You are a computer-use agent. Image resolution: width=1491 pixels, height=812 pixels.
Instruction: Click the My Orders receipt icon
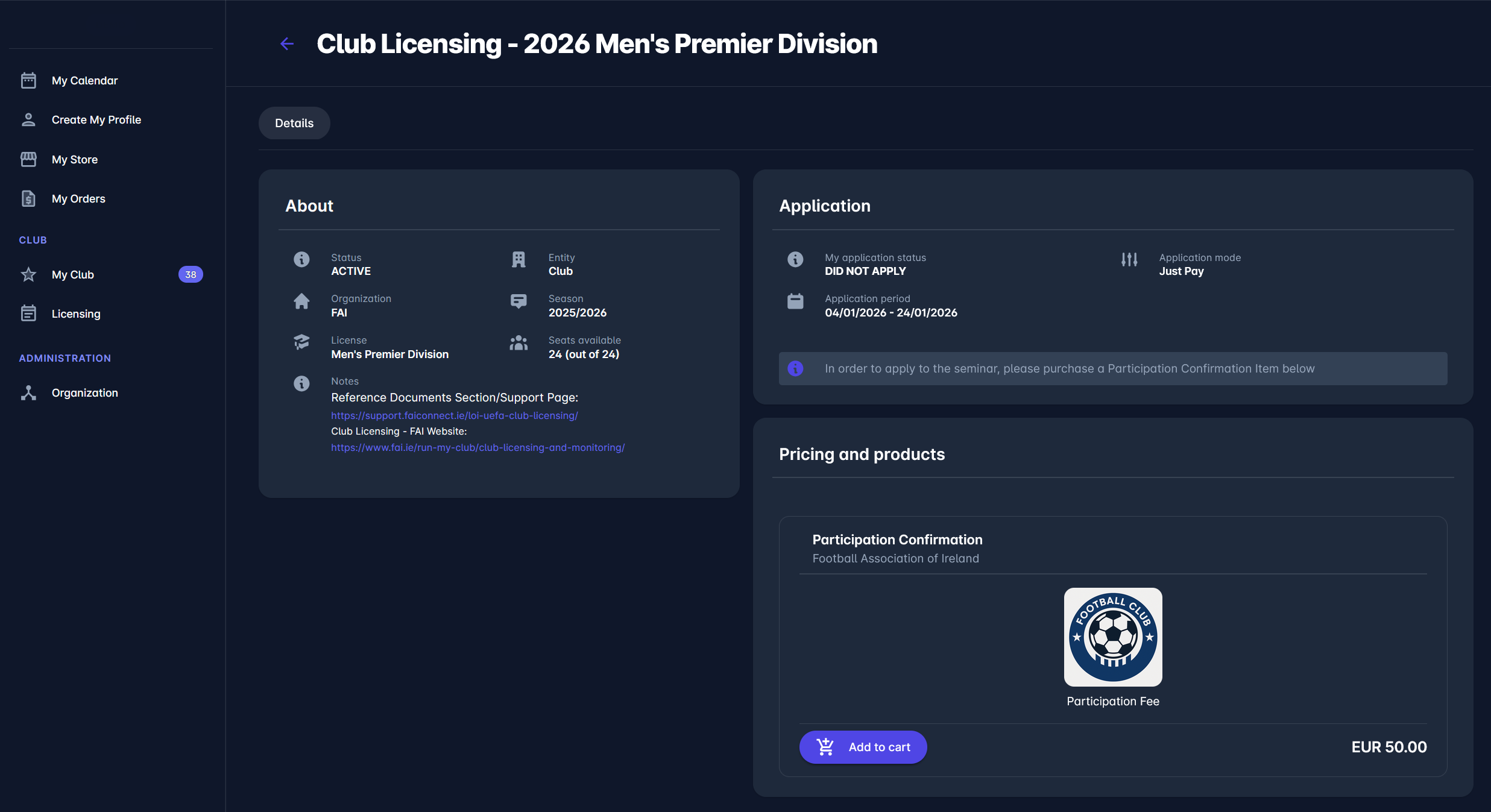point(28,198)
